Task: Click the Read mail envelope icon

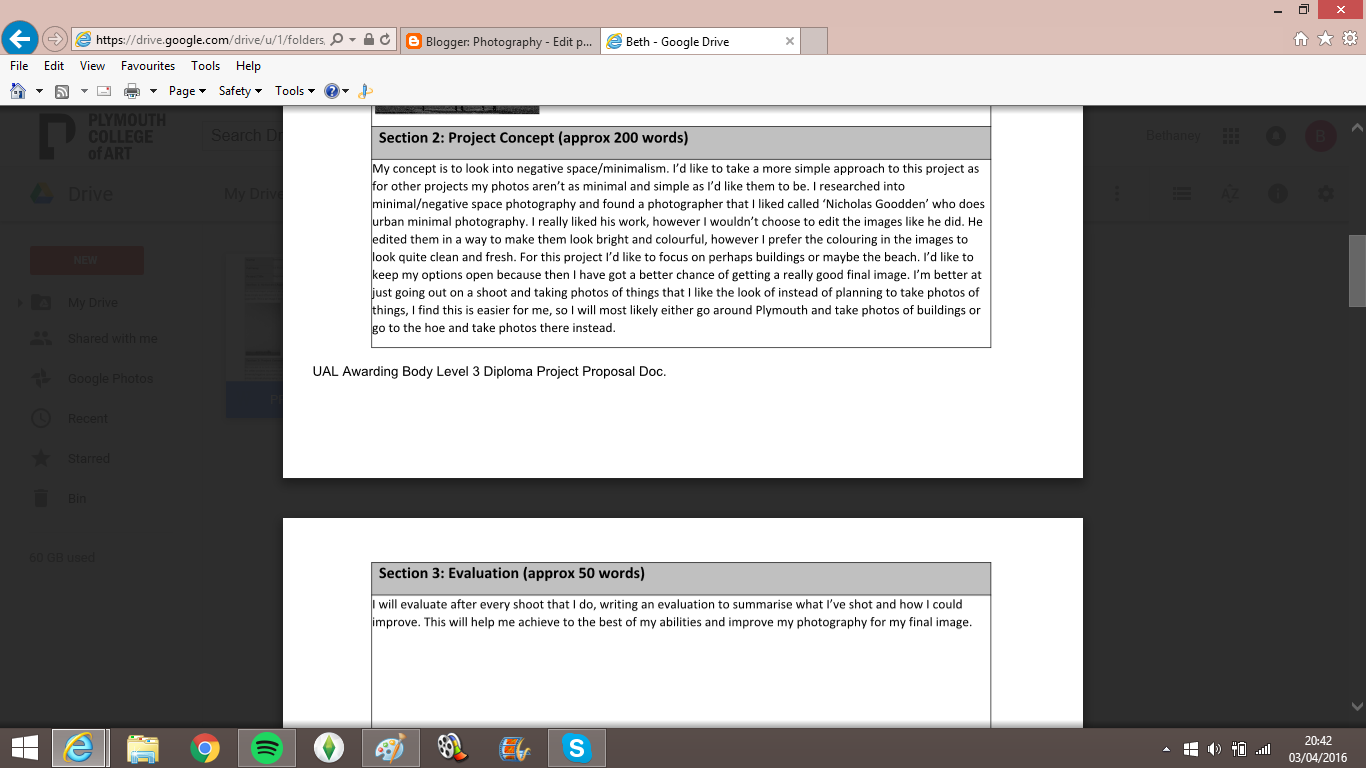Action: coord(104,91)
